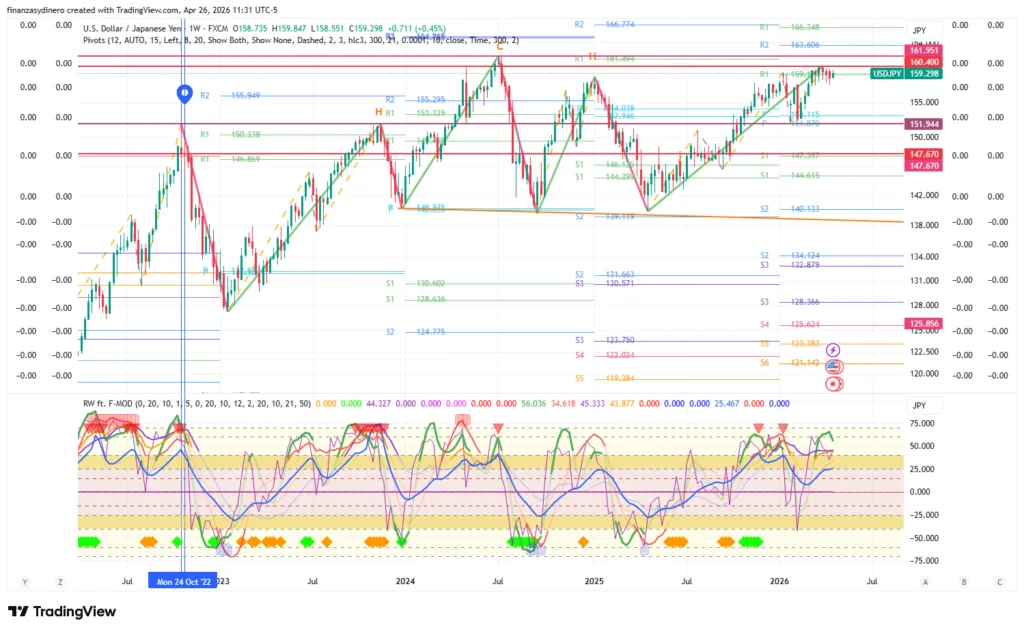
Task: Toggle the C scale button at bottom right
Action: (998, 580)
